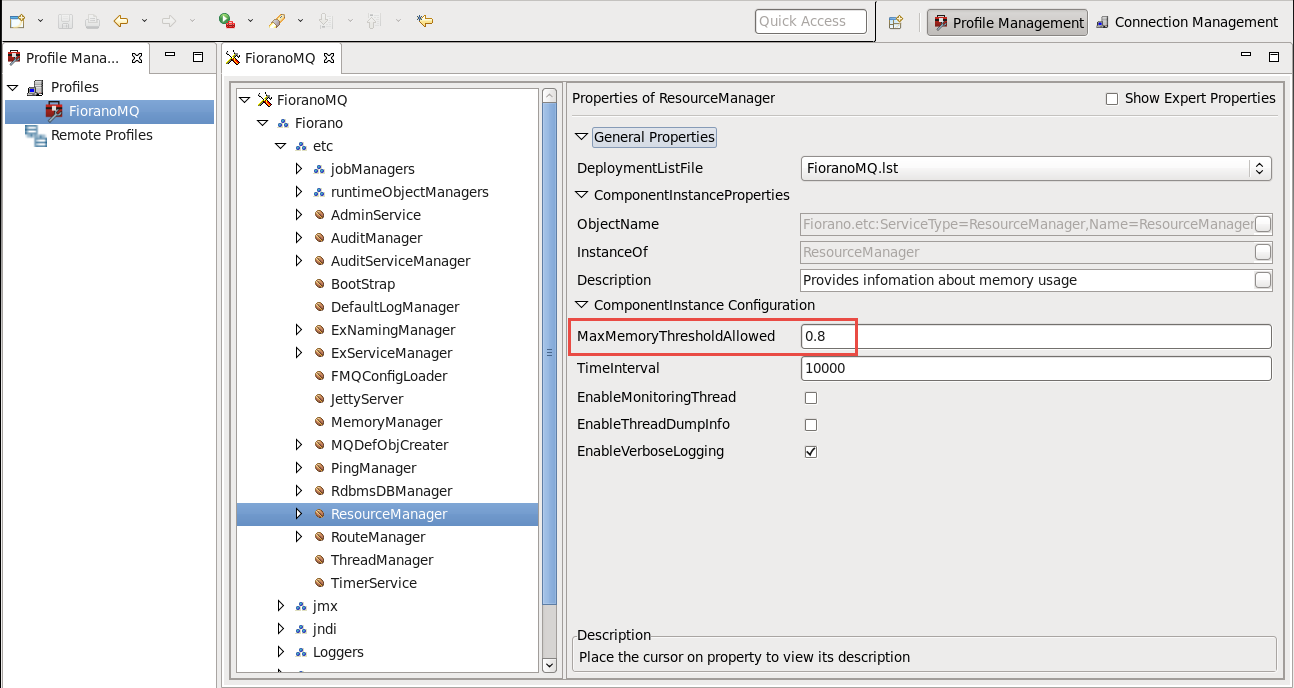The height and width of the screenshot is (688, 1294).
Task: Click the FioranoMQ profile icon in Profiles tree
Action: [x=54, y=111]
